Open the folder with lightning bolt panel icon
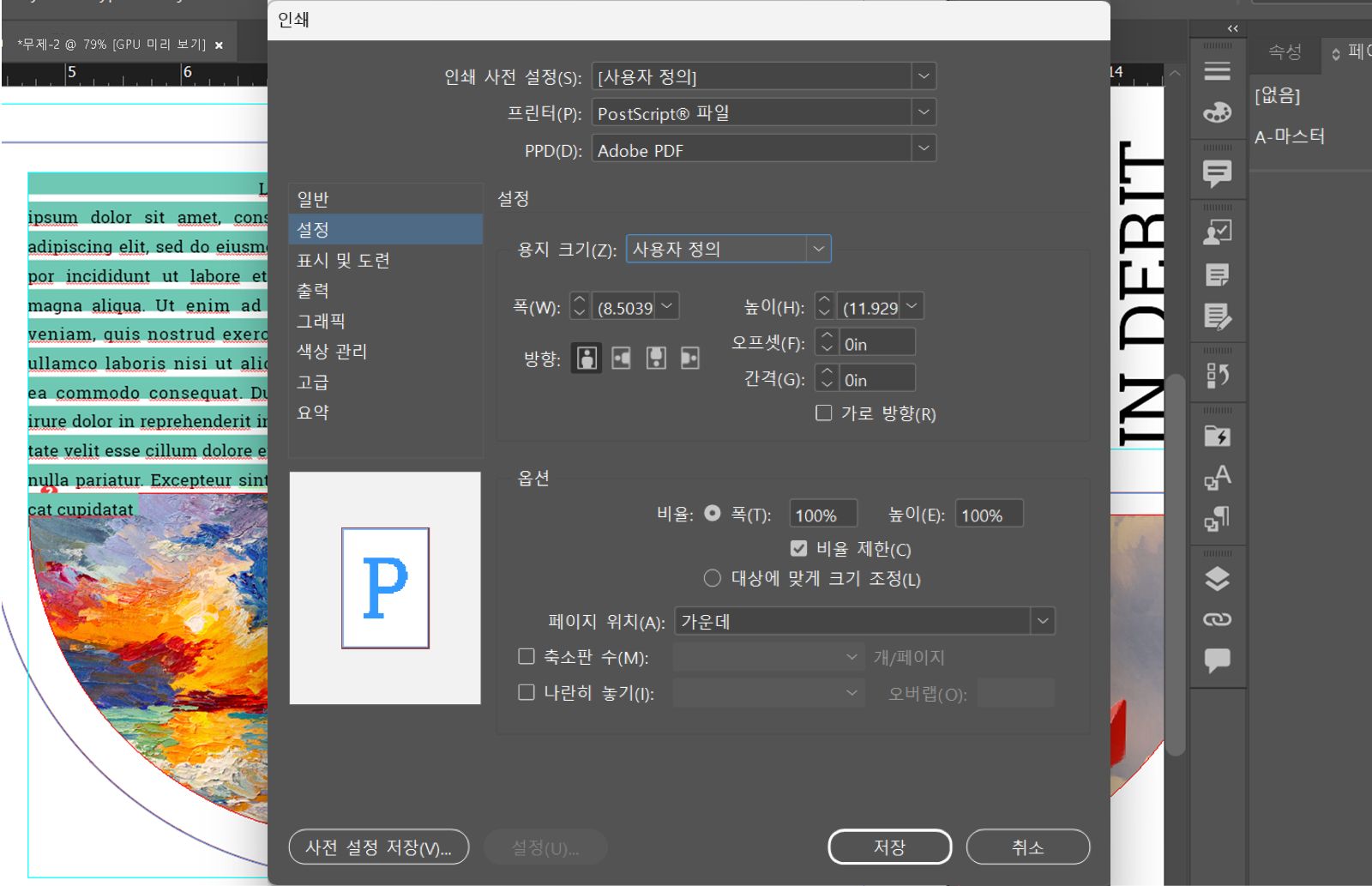Viewport: 1372px width, 886px height. click(1217, 436)
